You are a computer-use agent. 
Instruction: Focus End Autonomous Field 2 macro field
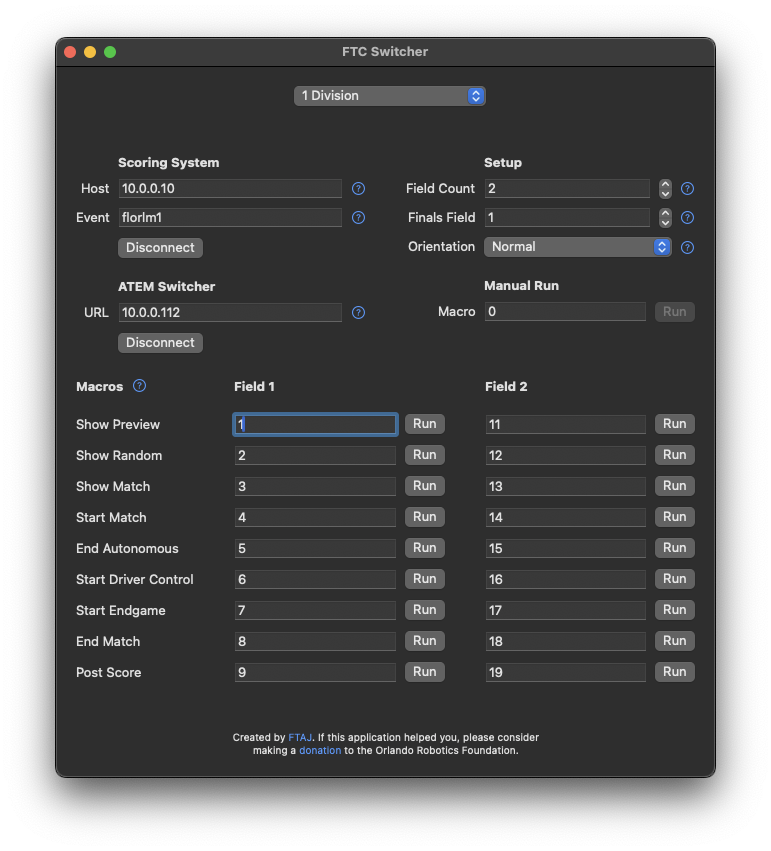[x=565, y=548]
